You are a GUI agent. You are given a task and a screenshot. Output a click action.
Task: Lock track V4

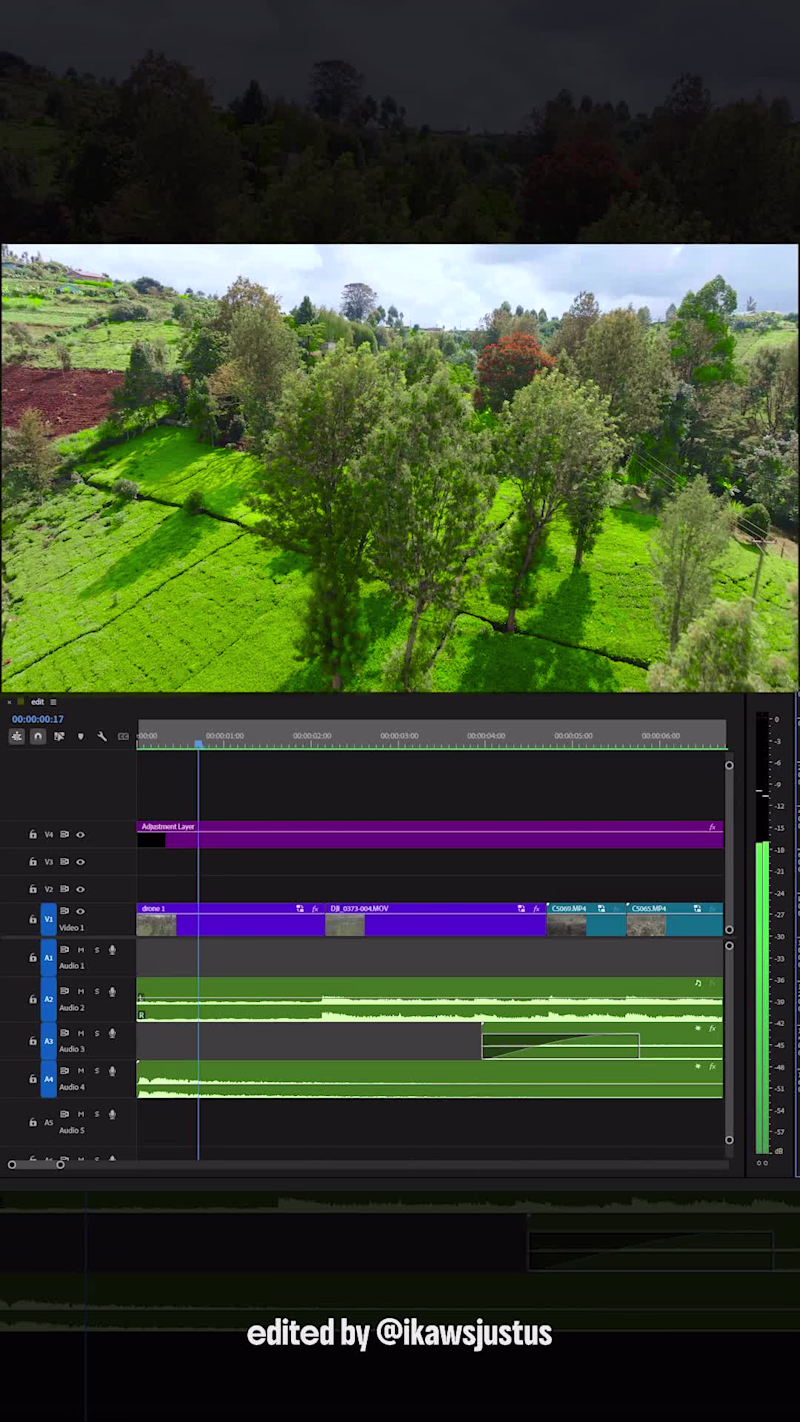tap(33, 834)
